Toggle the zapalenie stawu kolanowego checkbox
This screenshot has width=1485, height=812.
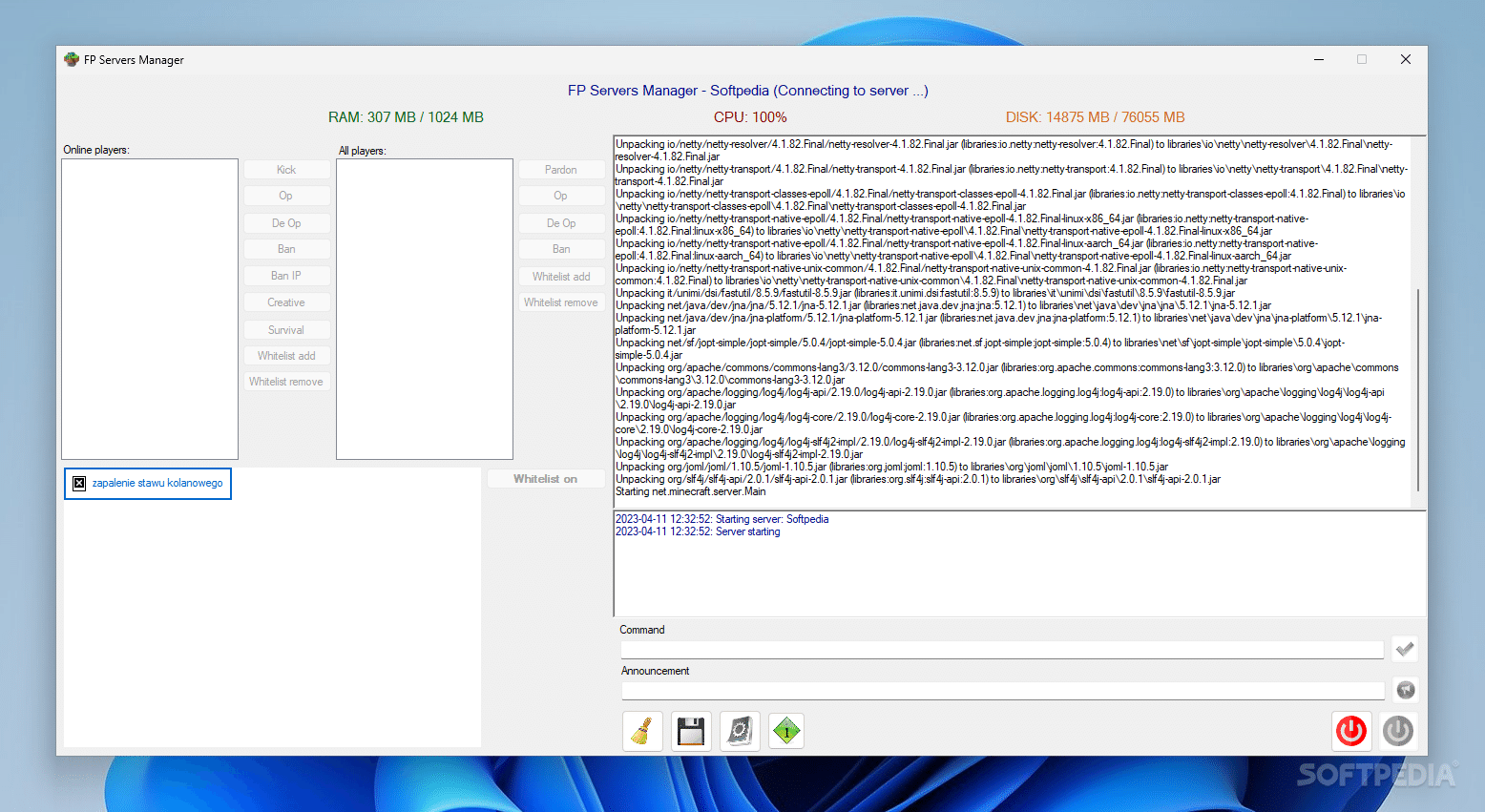tap(79, 484)
